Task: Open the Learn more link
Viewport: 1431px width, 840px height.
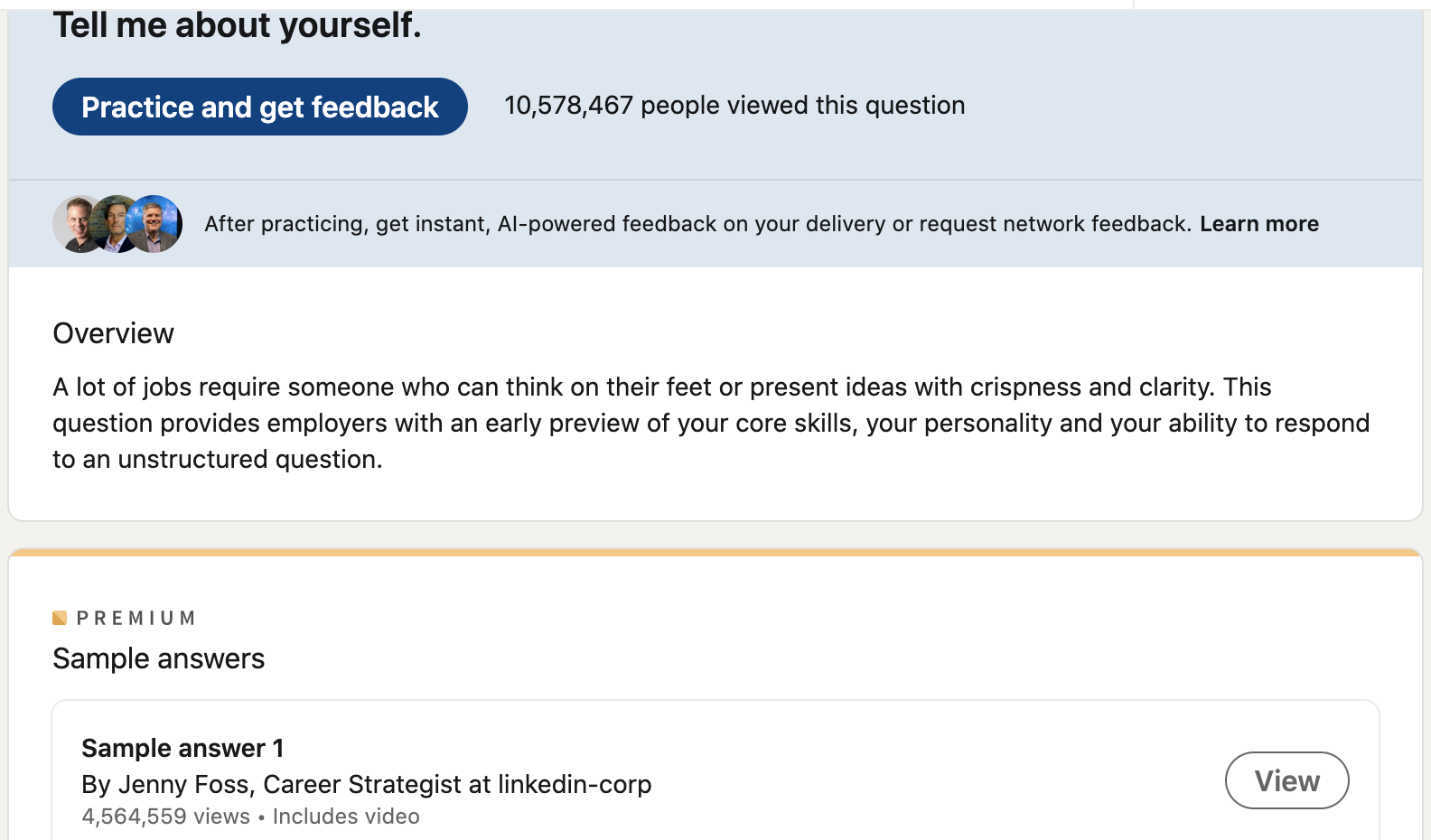Action: click(1258, 224)
